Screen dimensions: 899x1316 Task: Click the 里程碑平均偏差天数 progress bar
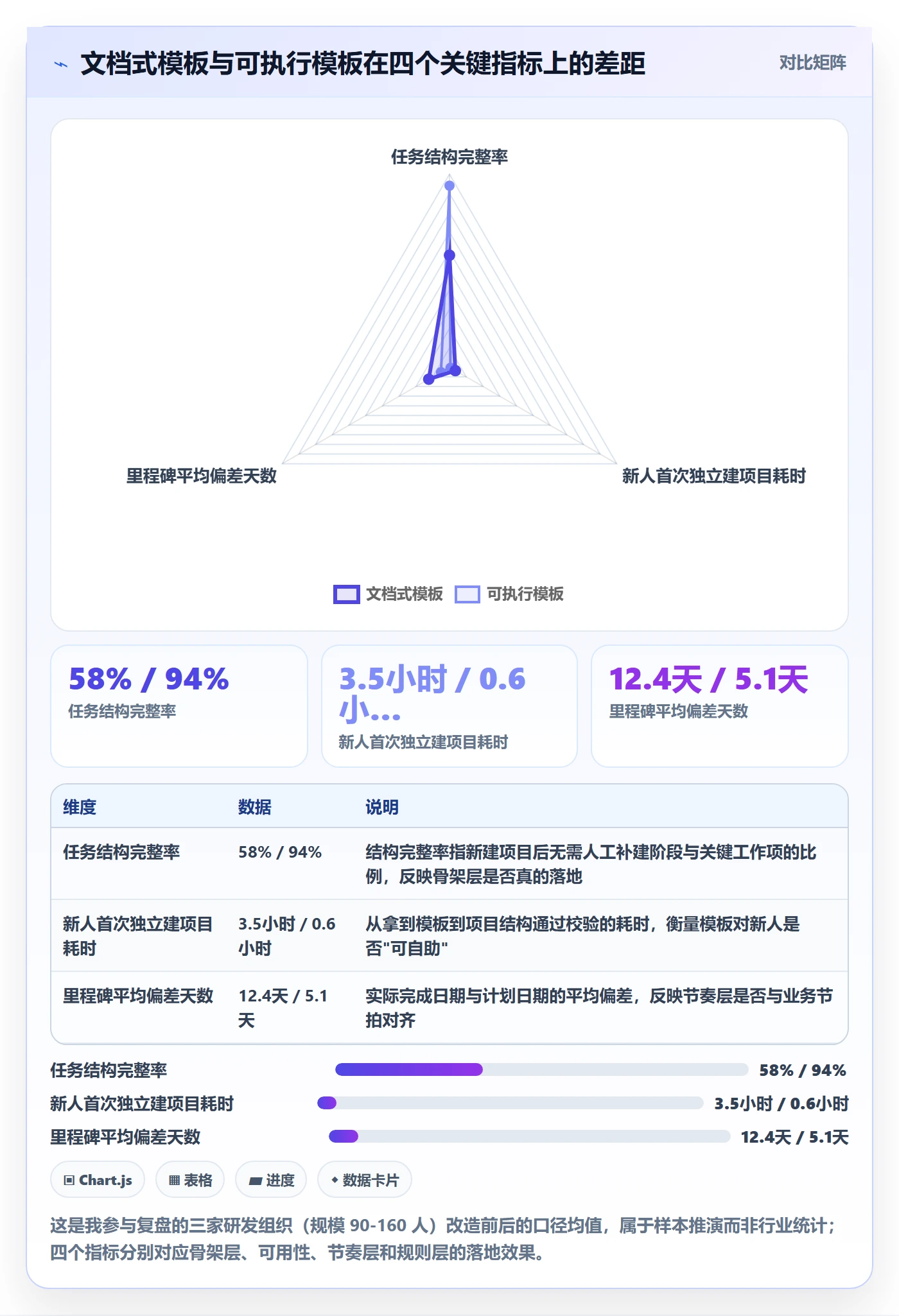pos(529,1136)
